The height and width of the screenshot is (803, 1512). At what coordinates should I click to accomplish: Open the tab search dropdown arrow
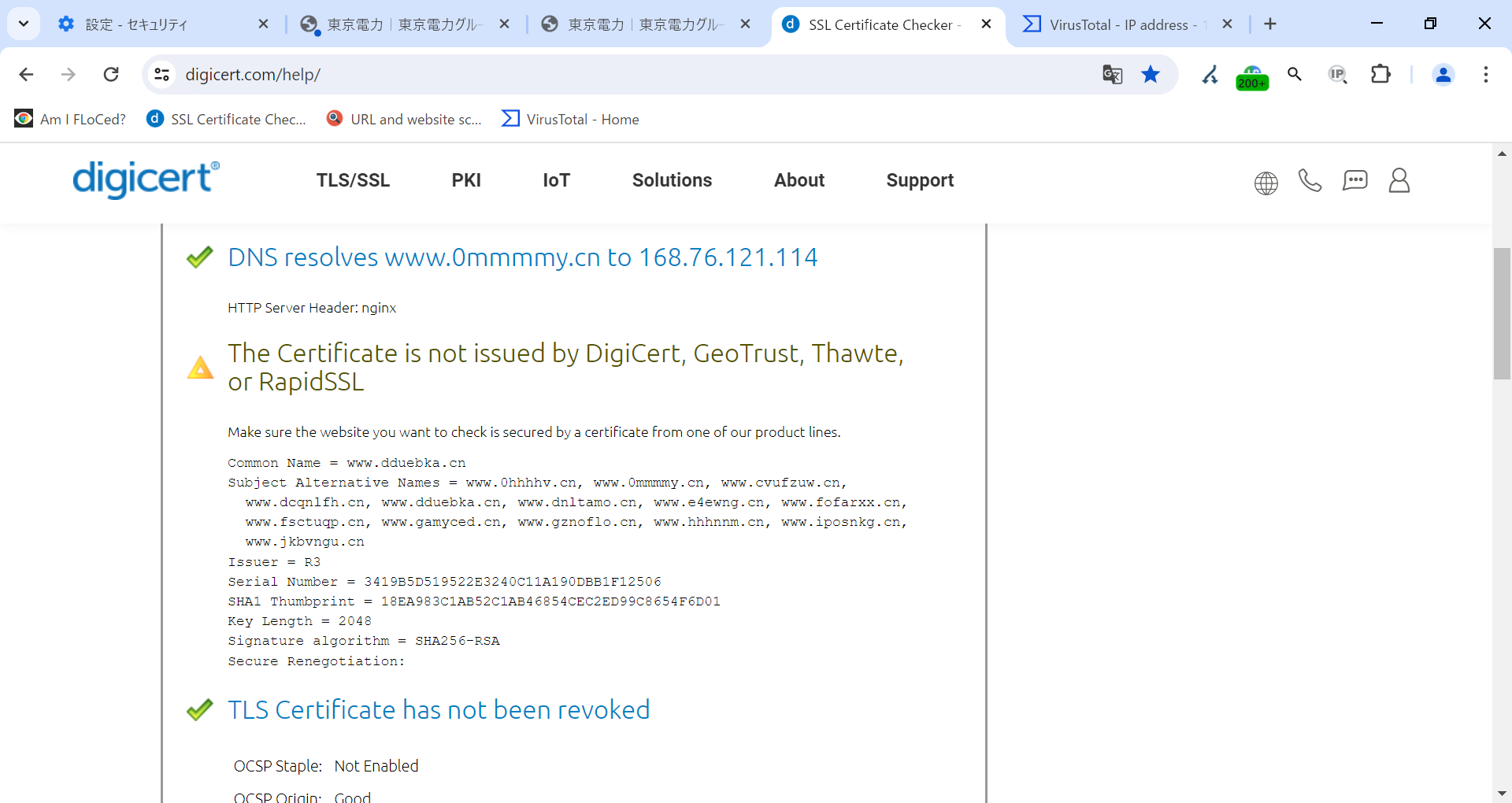[24, 24]
